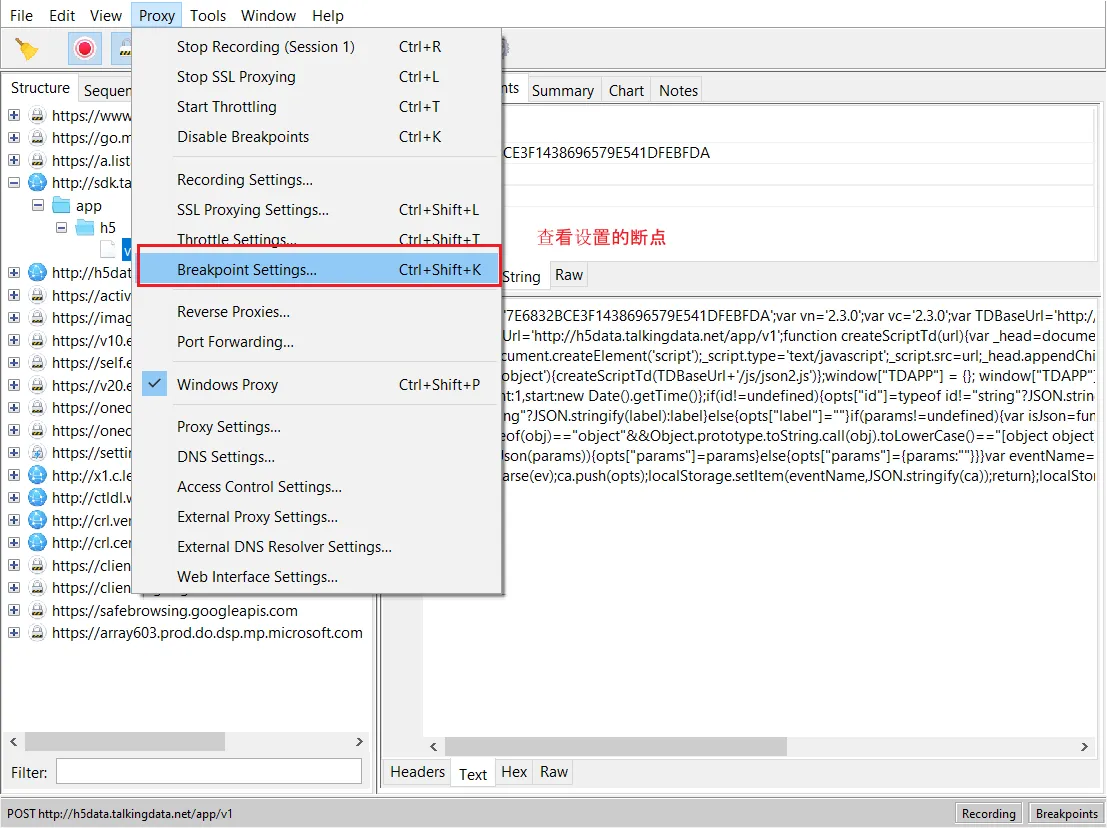
Task: Click the lock icon beside https://www
Action: tap(37, 115)
